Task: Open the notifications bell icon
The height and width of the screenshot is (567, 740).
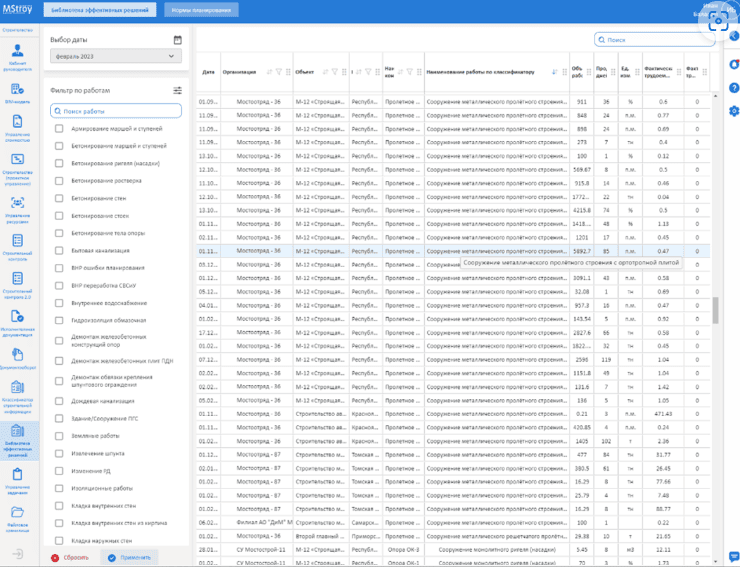Action: pos(734,65)
